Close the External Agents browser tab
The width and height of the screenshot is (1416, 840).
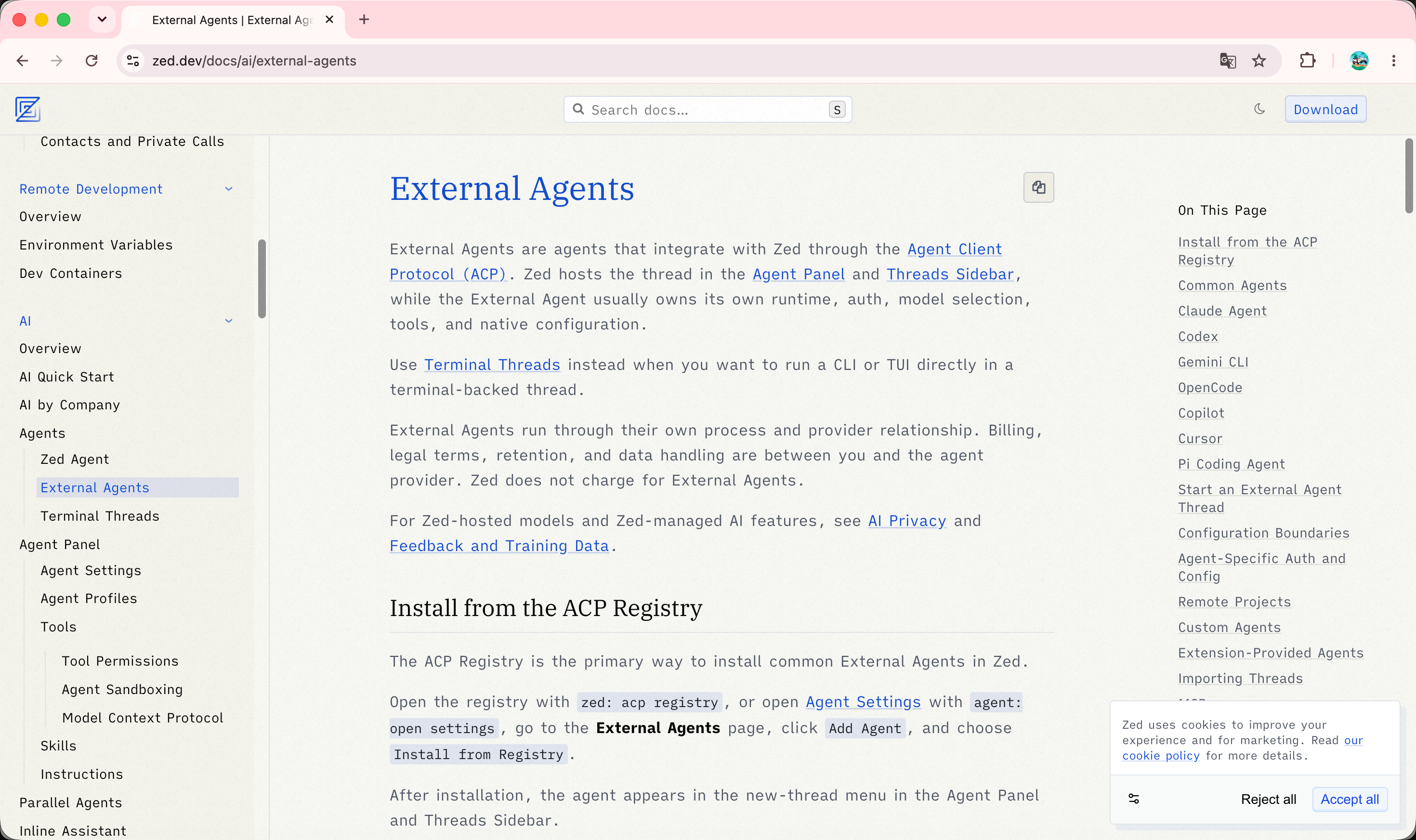coord(329,20)
